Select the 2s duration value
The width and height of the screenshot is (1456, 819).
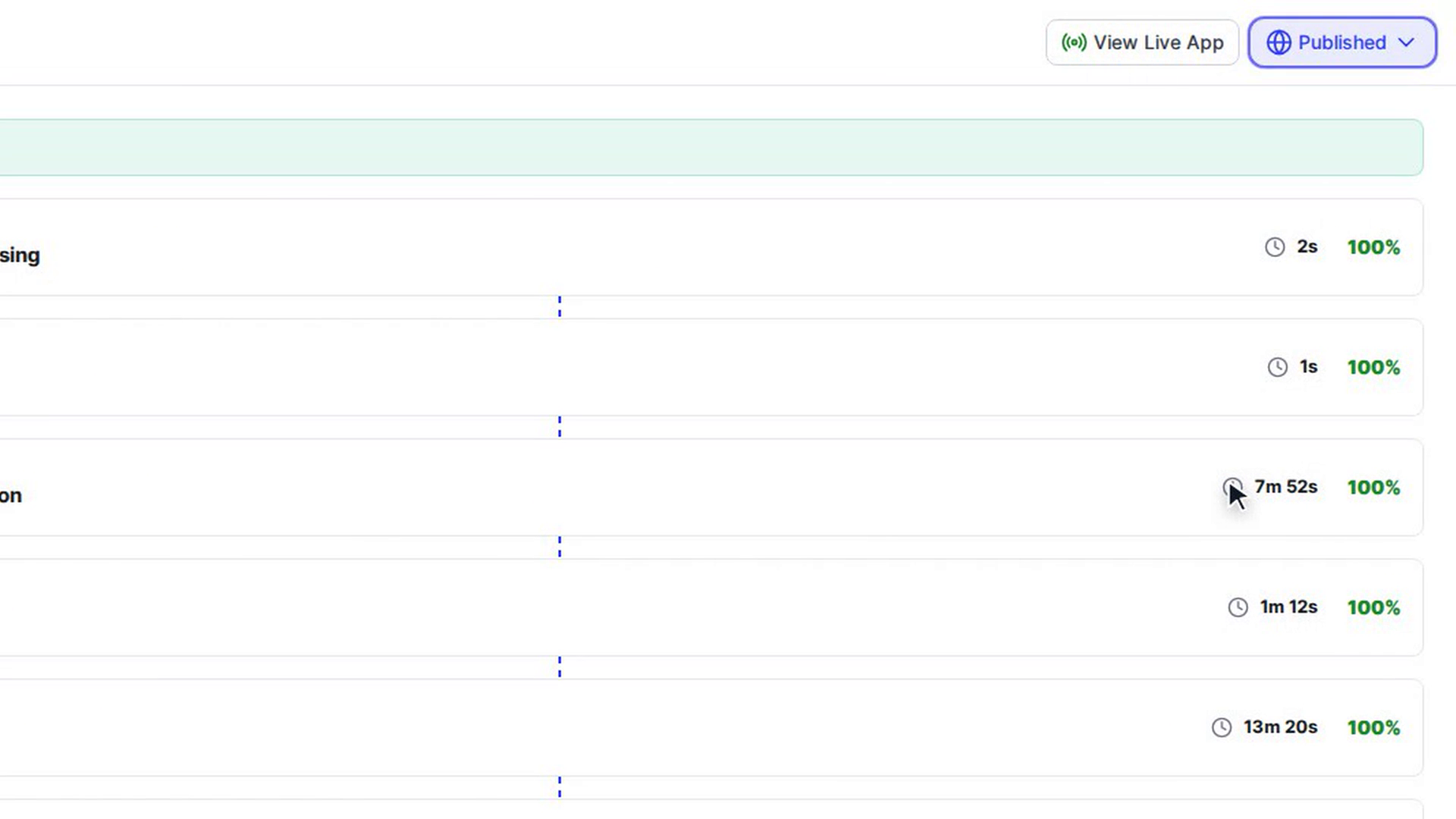click(1307, 246)
